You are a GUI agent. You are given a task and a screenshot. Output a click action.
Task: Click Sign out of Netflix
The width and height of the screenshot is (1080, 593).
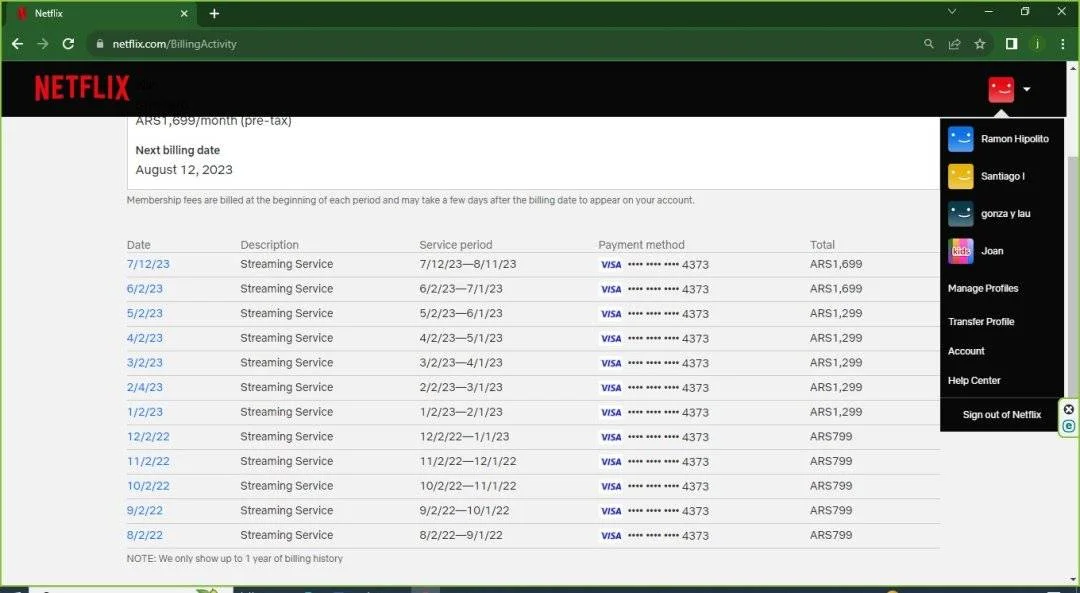(x=1001, y=415)
